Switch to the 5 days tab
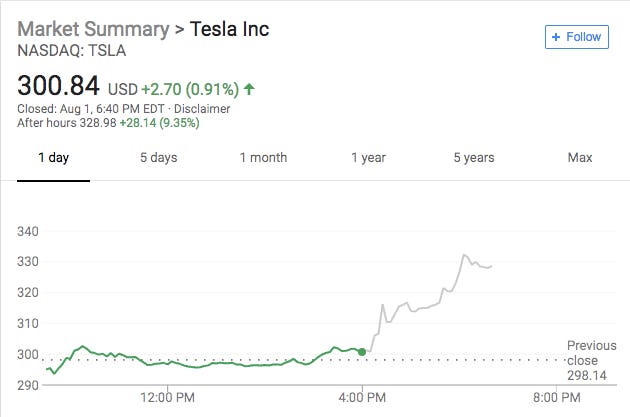The height and width of the screenshot is (417, 630). point(158,158)
